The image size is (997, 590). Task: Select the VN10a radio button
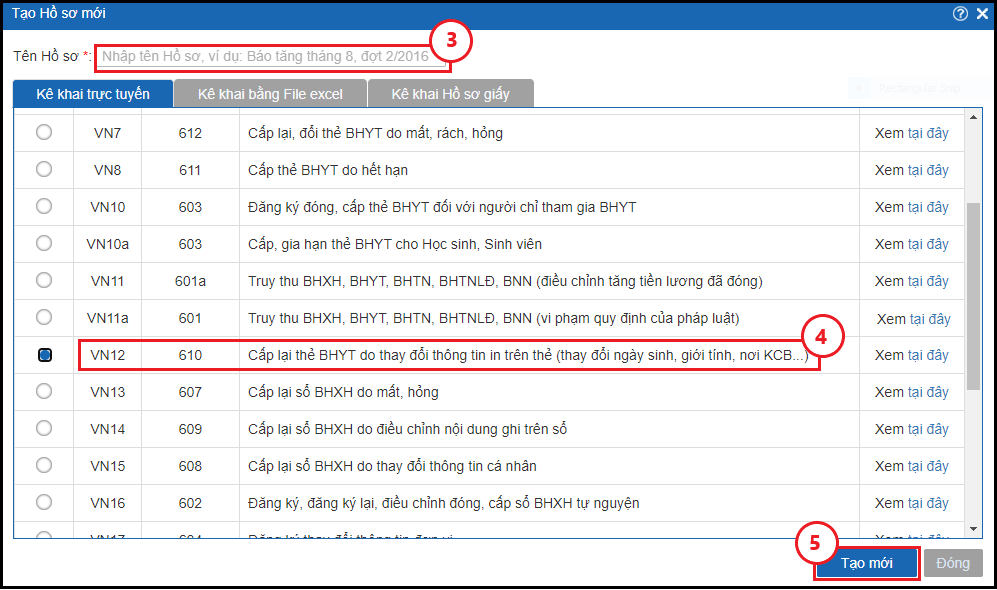pos(44,243)
